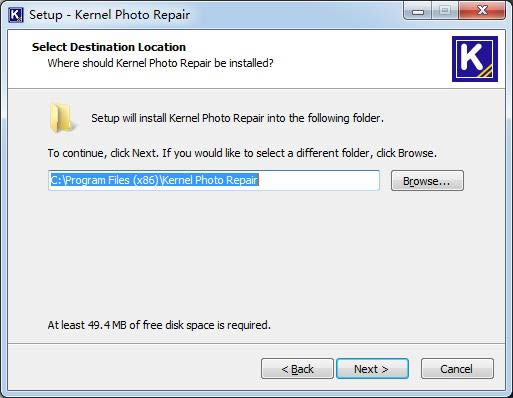Click blank white space inside the path field
The height and width of the screenshot is (398, 513).
tap(318, 180)
